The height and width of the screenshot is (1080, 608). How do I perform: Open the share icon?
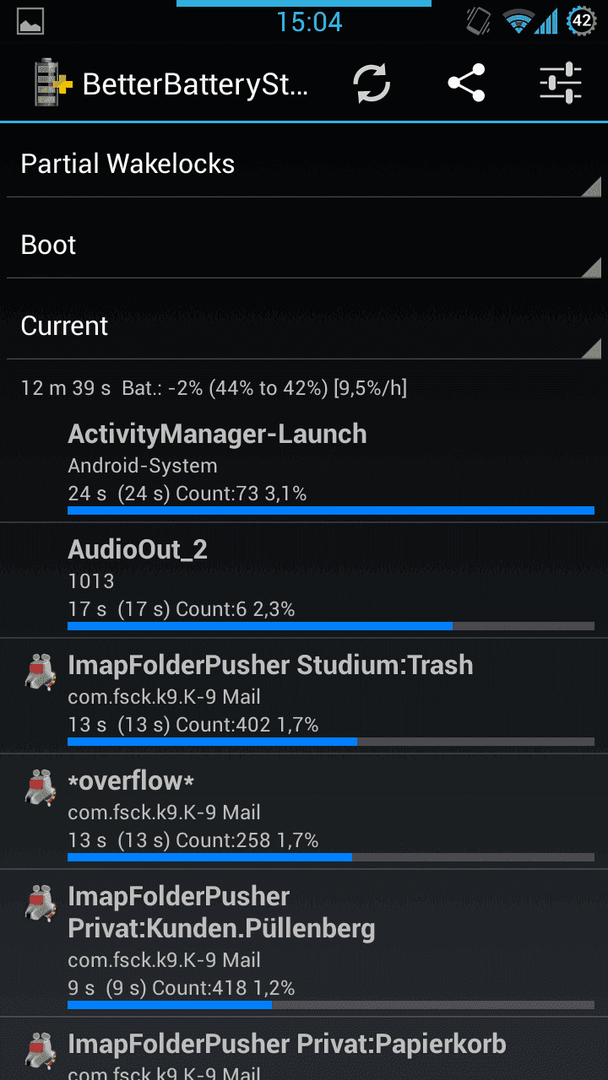467,83
